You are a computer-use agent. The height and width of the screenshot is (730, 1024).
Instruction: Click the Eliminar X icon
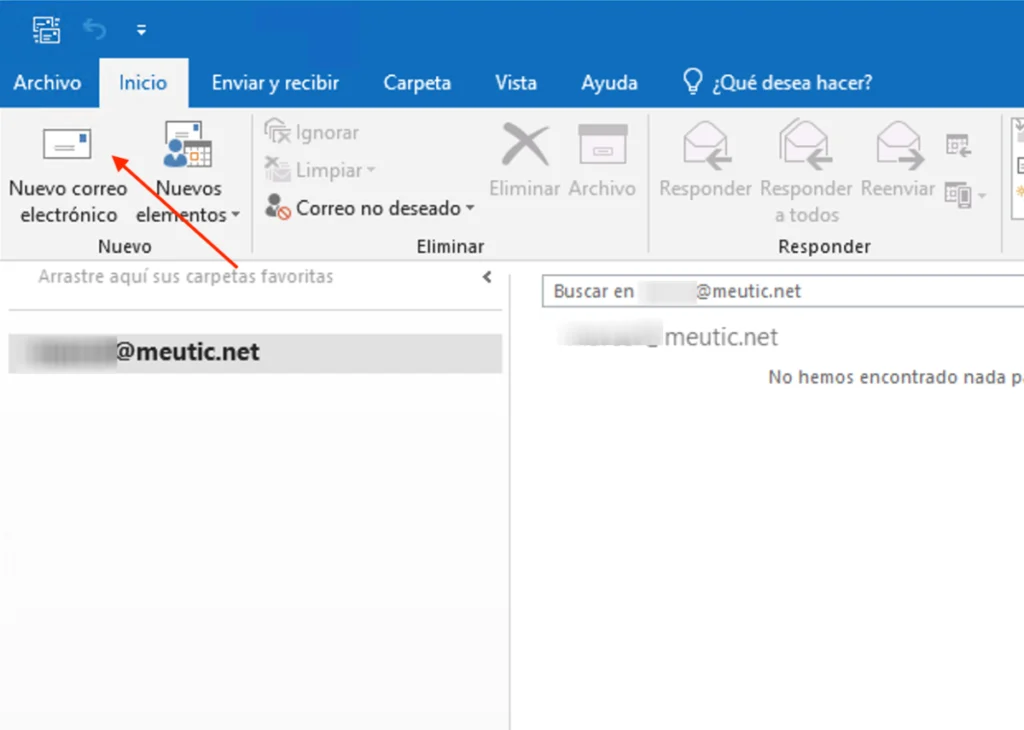tap(525, 147)
